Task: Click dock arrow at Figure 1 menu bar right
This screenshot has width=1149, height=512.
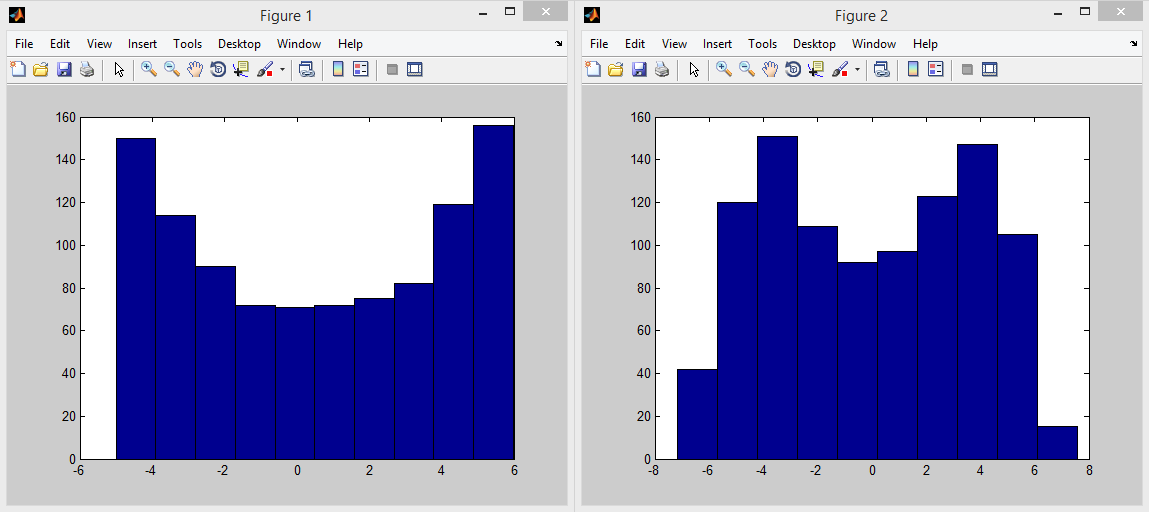Action: [x=559, y=44]
